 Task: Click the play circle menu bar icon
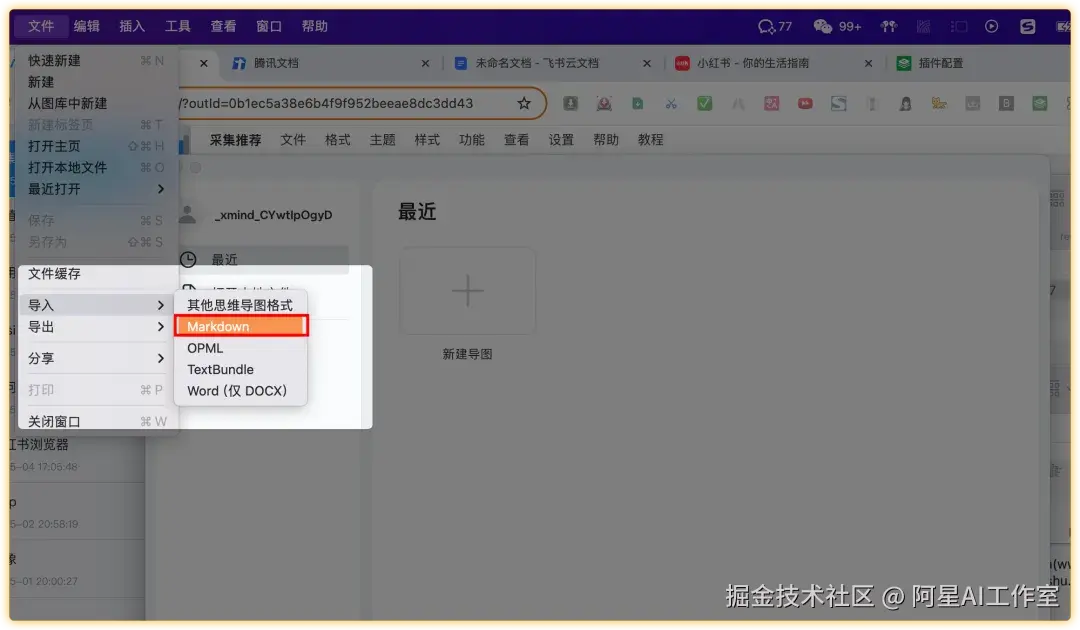pyautogui.click(x=991, y=26)
